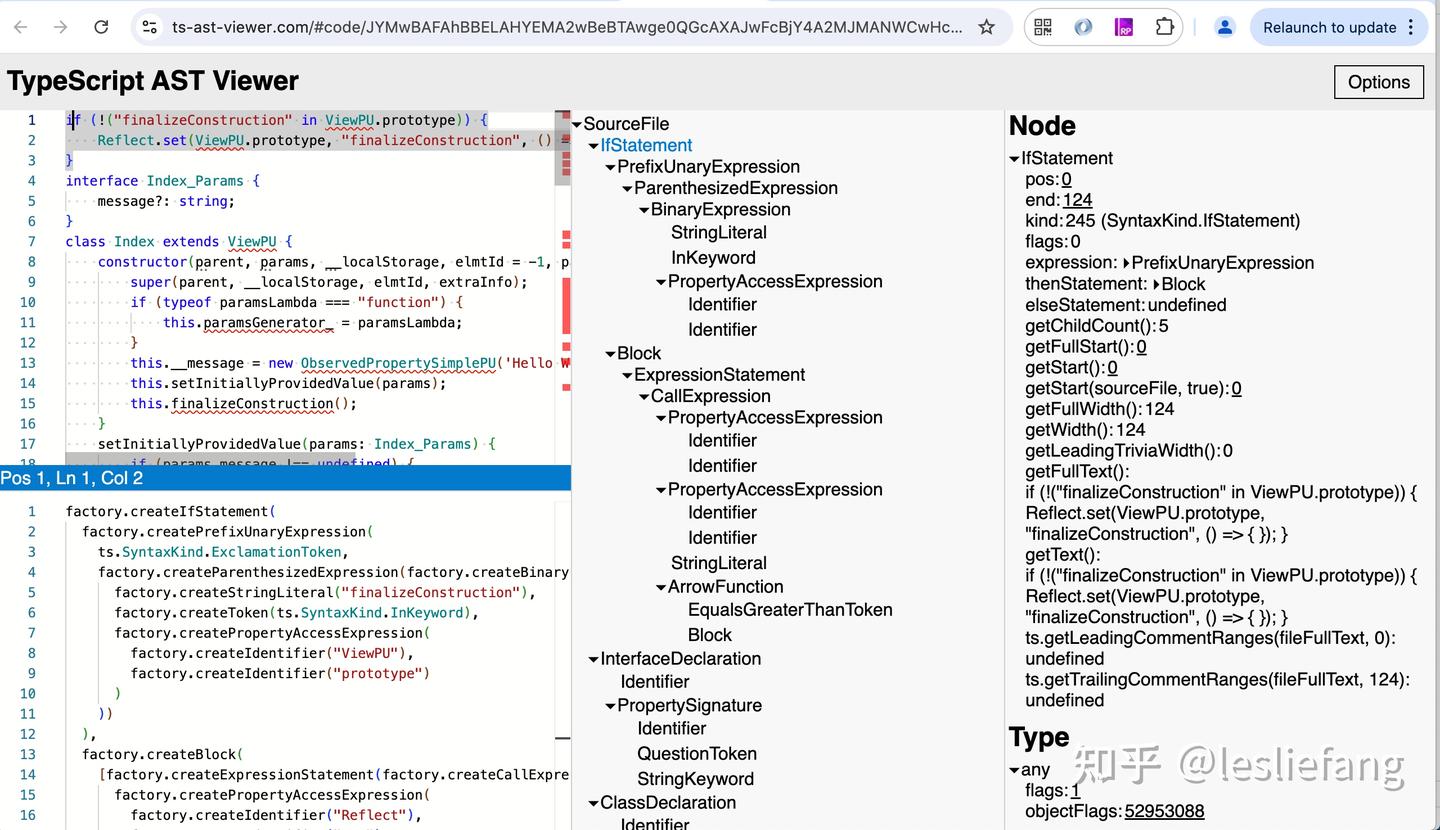Select the StringLiteral under BinaryExpression

click(x=719, y=232)
